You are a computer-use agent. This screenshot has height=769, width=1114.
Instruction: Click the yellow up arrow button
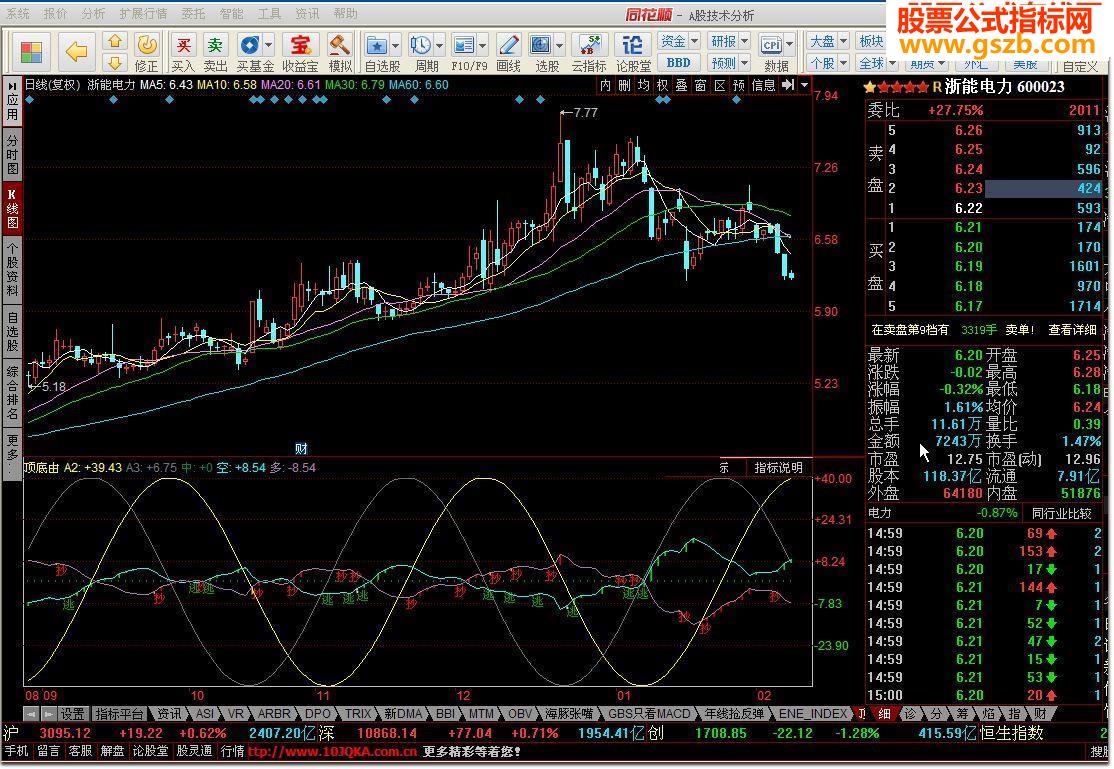point(115,41)
